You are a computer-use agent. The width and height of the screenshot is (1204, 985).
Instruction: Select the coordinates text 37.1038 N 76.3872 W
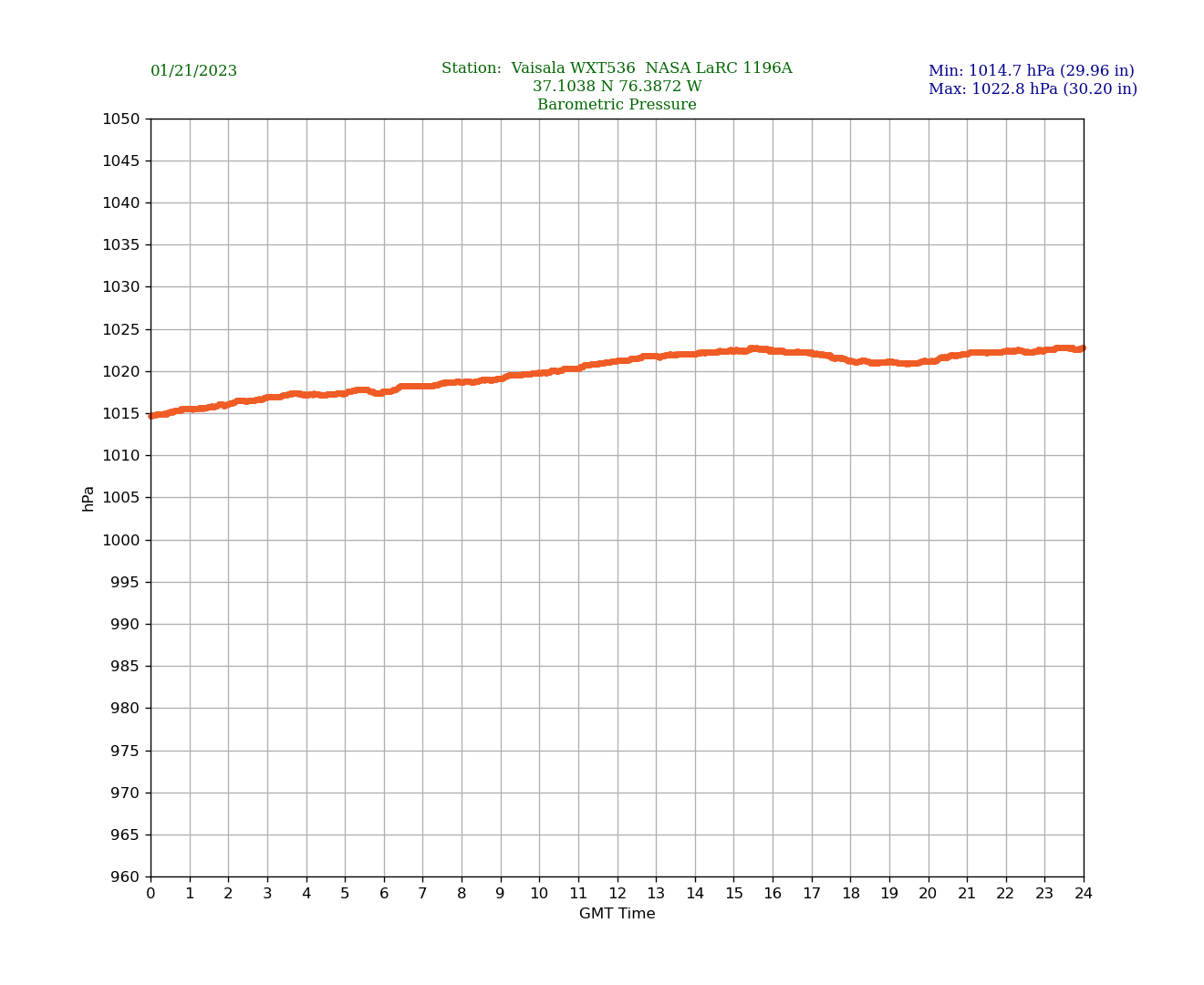tap(617, 87)
